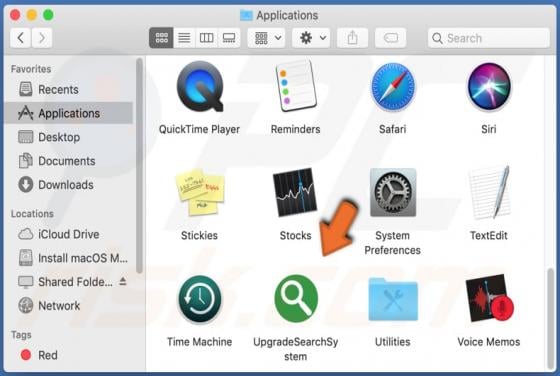Click the Applications folder icon in title bar

246,15
